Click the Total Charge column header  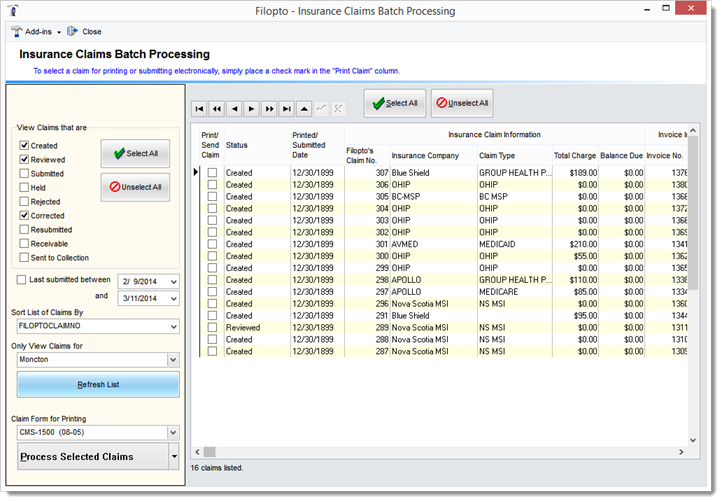pos(575,156)
